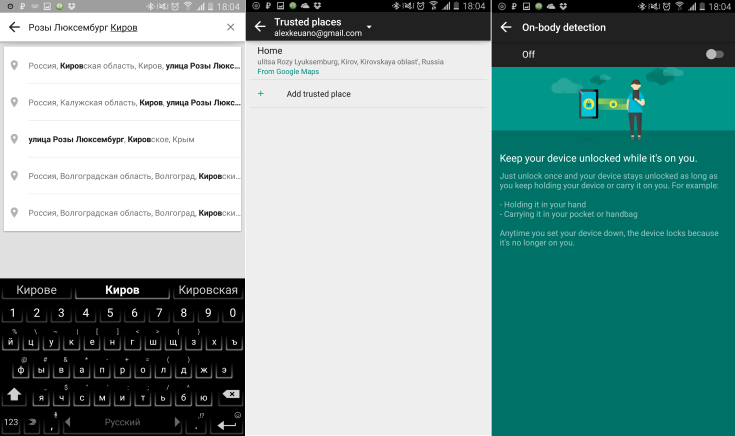Tap back arrow in On-body detection header
The height and width of the screenshot is (436, 735).
click(x=506, y=27)
